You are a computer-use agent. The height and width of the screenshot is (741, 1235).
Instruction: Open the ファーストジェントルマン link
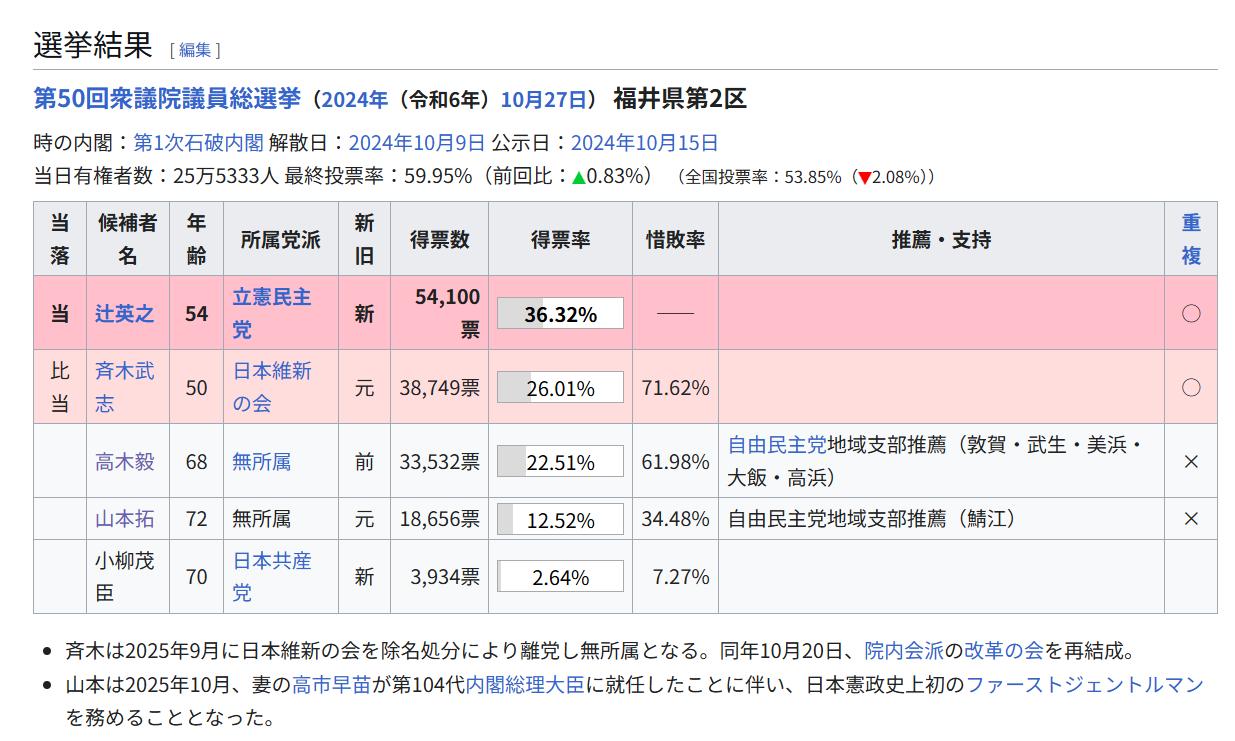pyautogui.click(x=1084, y=685)
